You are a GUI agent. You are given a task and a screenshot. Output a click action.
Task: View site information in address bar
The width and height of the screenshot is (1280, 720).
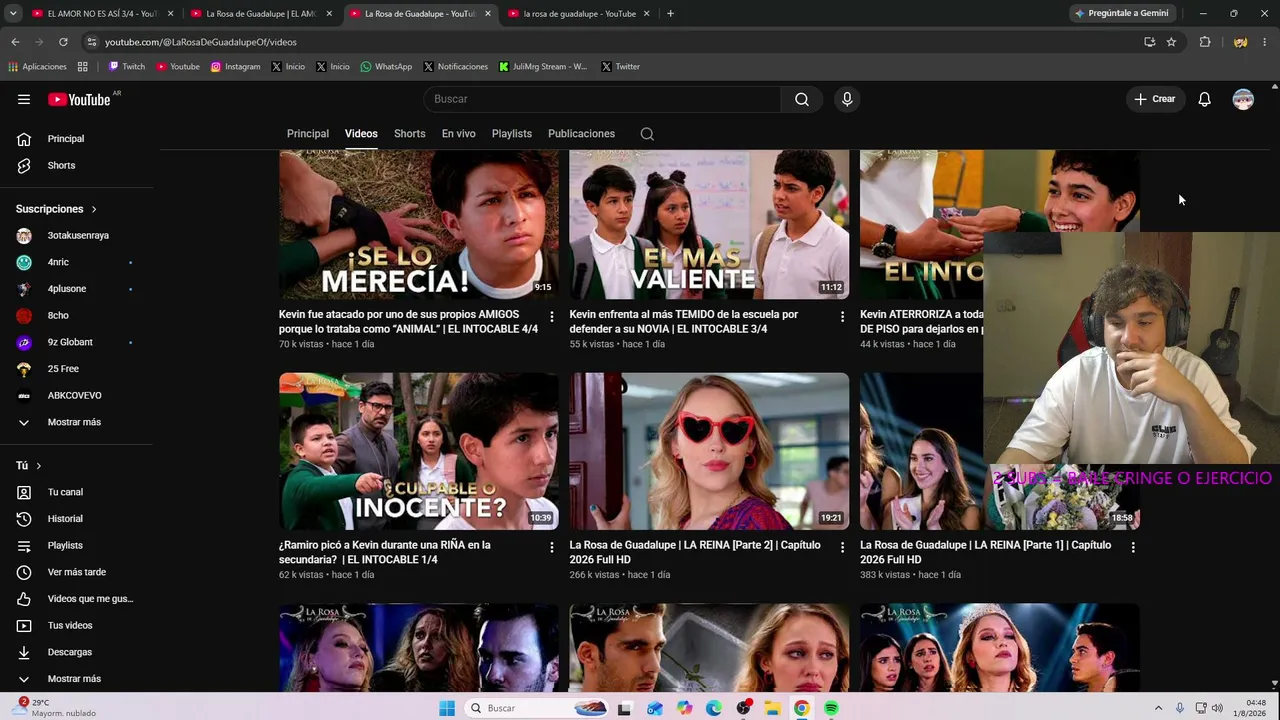point(92,42)
